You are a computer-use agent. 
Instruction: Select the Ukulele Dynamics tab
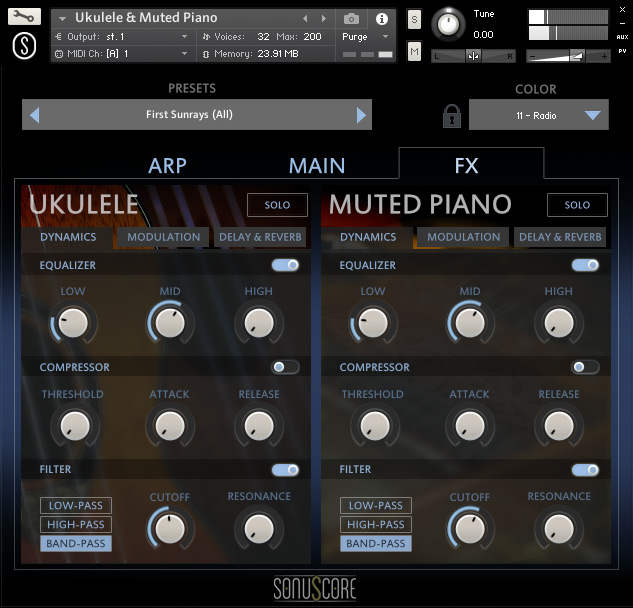(x=68, y=237)
